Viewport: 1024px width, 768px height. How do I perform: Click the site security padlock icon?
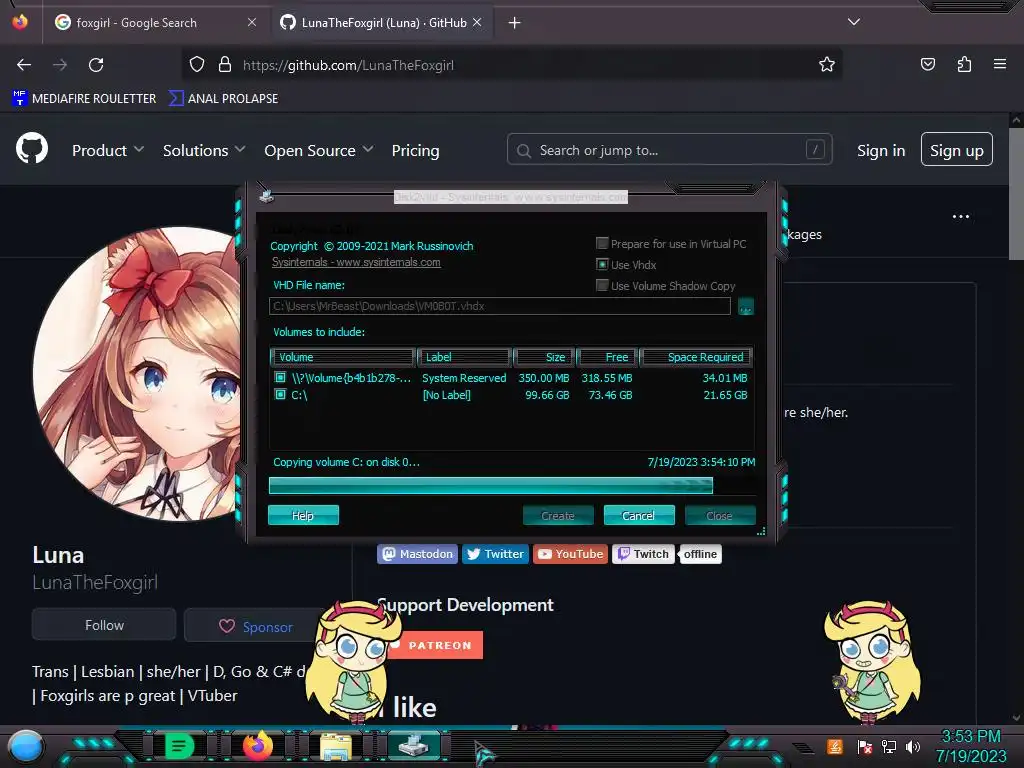pyautogui.click(x=225, y=65)
